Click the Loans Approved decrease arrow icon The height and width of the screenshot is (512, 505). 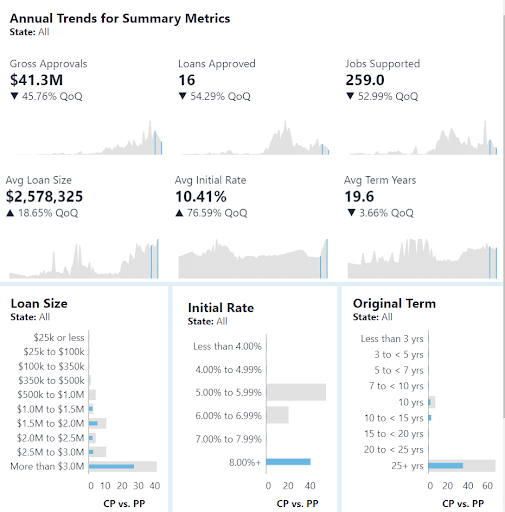pyautogui.click(x=182, y=96)
